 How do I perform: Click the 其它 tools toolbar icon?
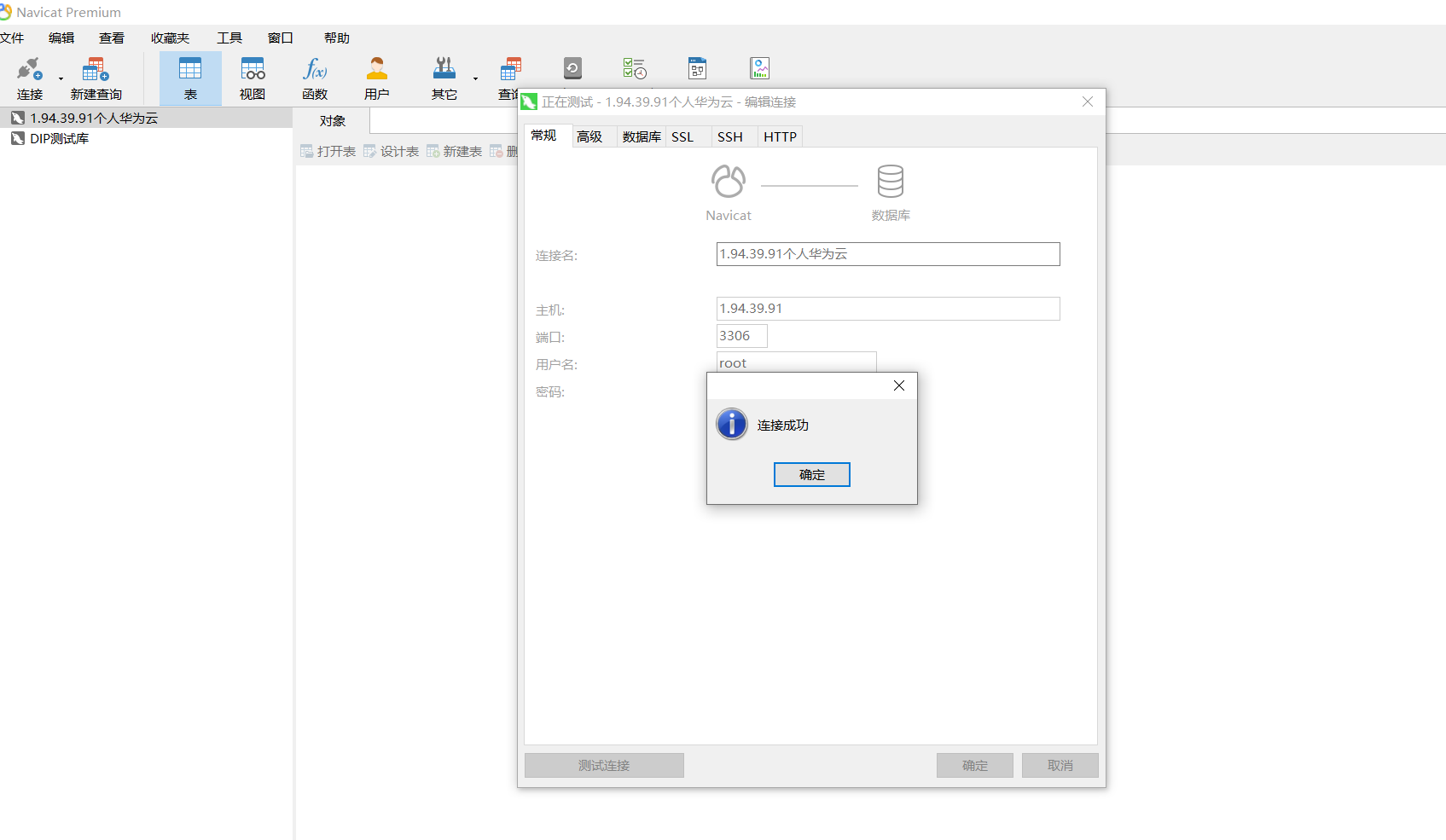coord(444,78)
